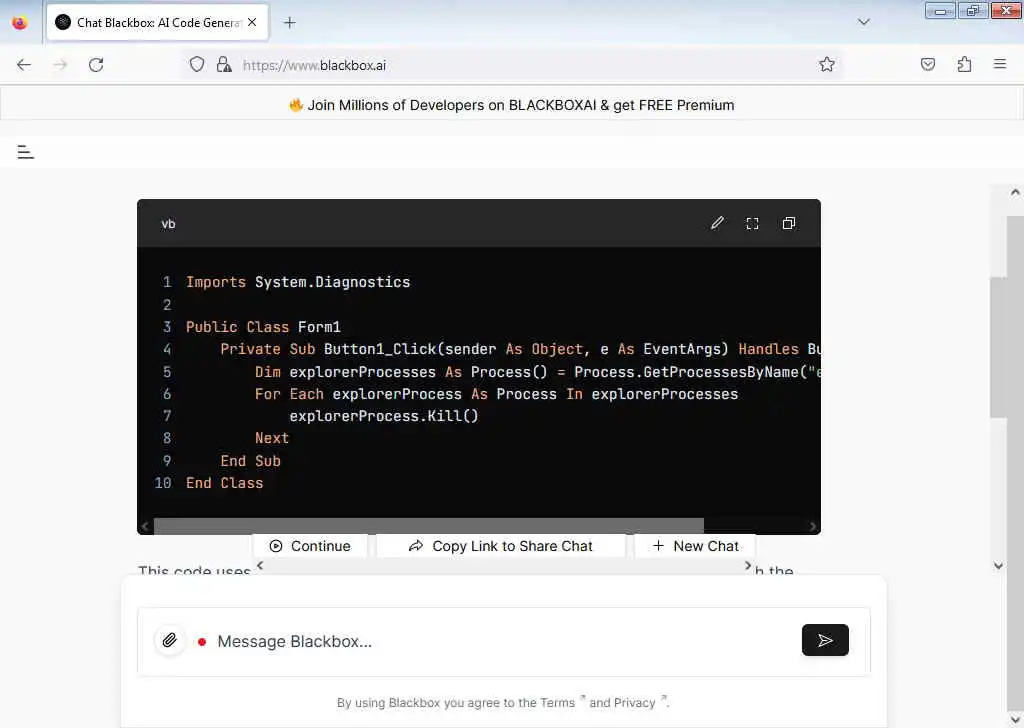
Task: Open tracking protection shield icon
Action: tap(197, 65)
